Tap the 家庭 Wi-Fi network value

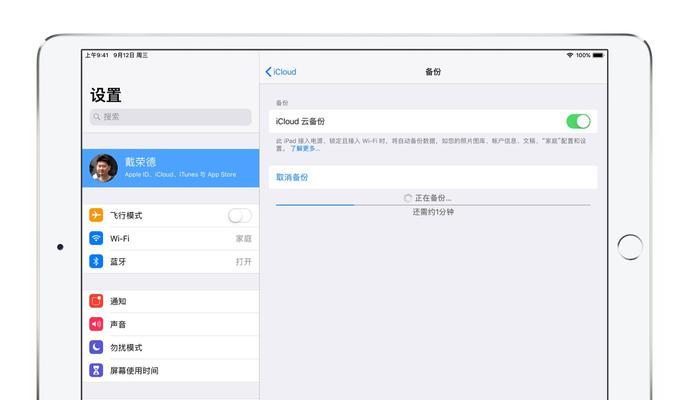(244, 239)
